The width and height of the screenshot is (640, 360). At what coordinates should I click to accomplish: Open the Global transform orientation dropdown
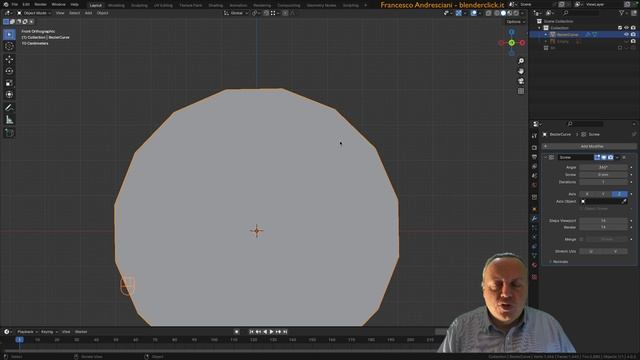(x=236, y=13)
